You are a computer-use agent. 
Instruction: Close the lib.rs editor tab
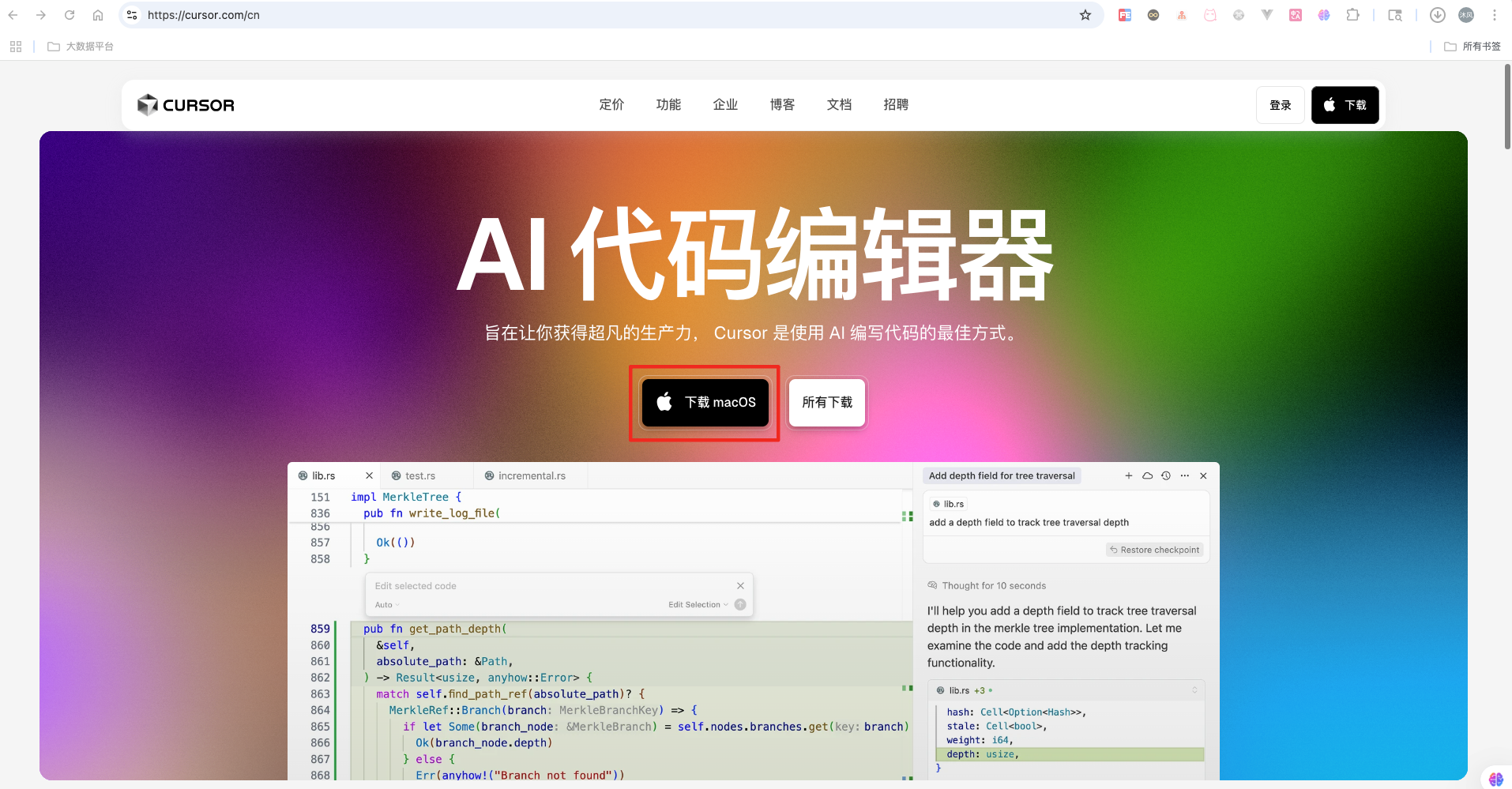[369, 475]
